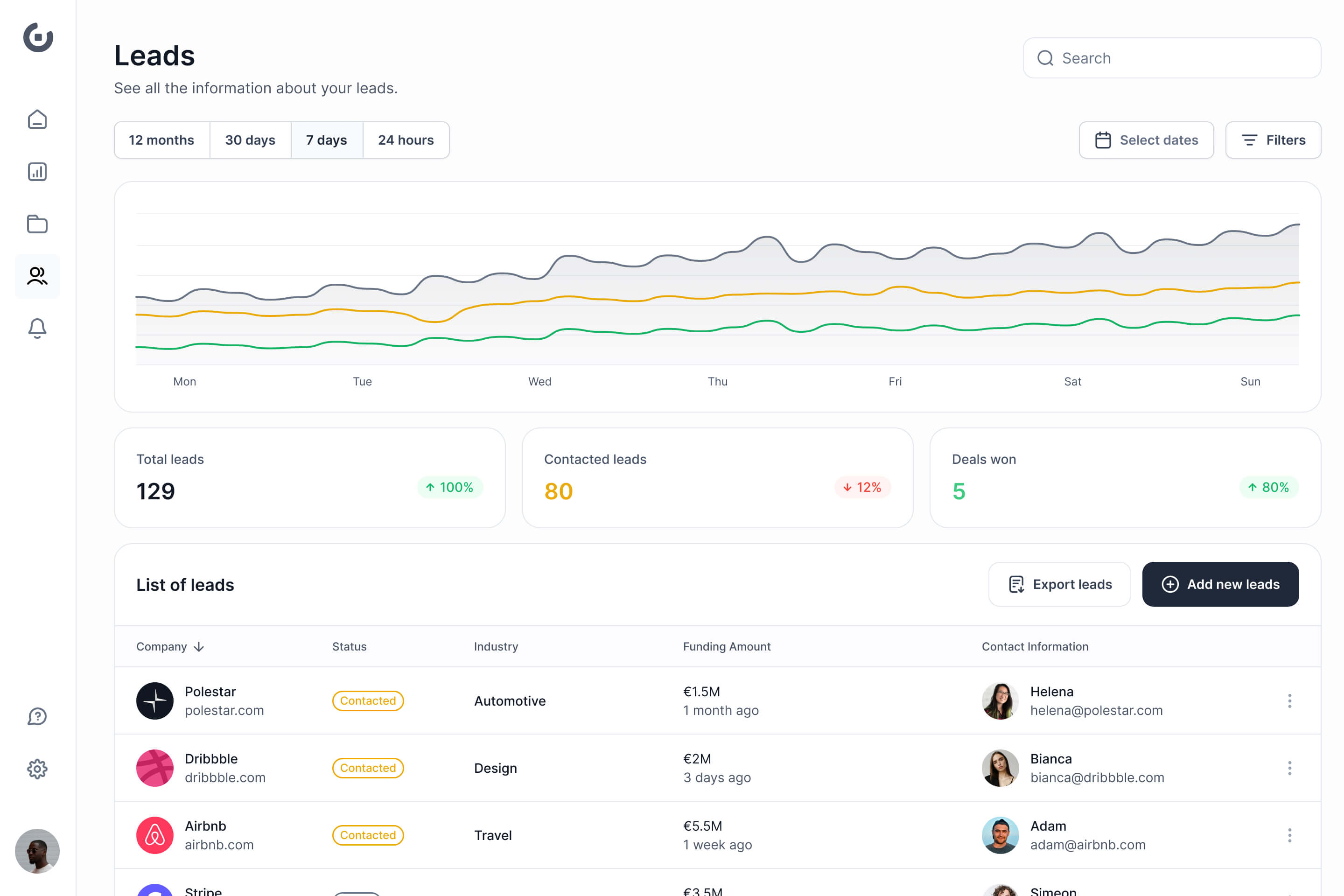This screenshot has width=1344, height=896.
Task: Click the Export leads button
Action: tap(1059, 584)
